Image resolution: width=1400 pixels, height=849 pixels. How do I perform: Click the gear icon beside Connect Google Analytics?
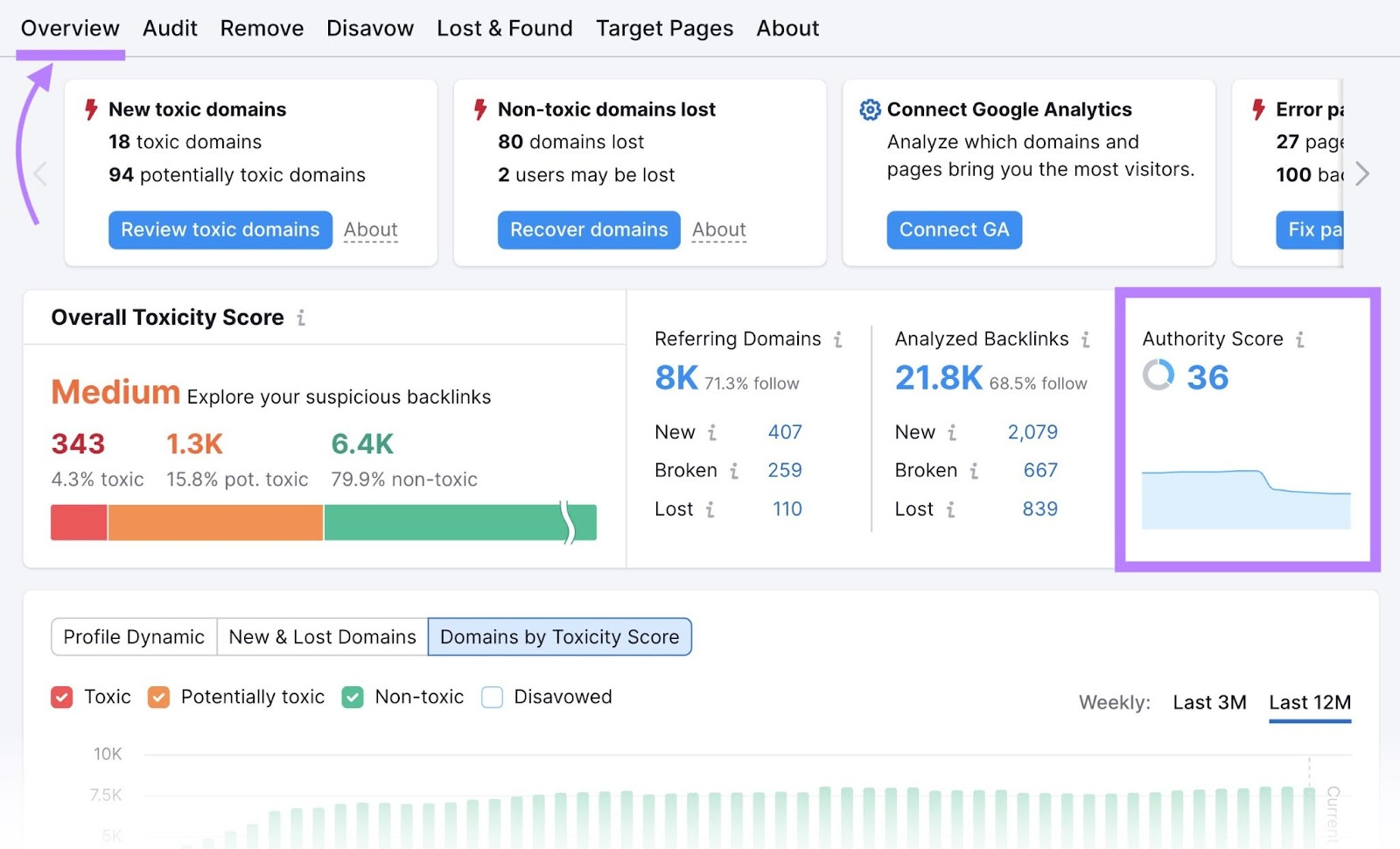[869, 109]
